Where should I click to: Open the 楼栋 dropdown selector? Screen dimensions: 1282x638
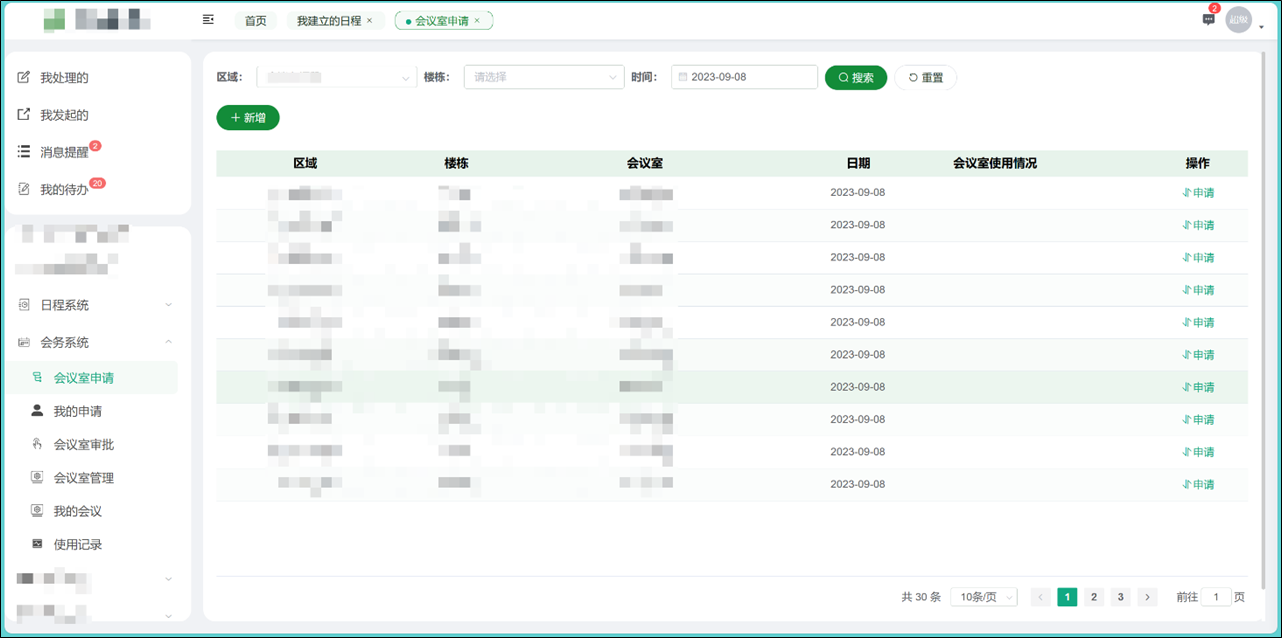click(x=543, y=77)
